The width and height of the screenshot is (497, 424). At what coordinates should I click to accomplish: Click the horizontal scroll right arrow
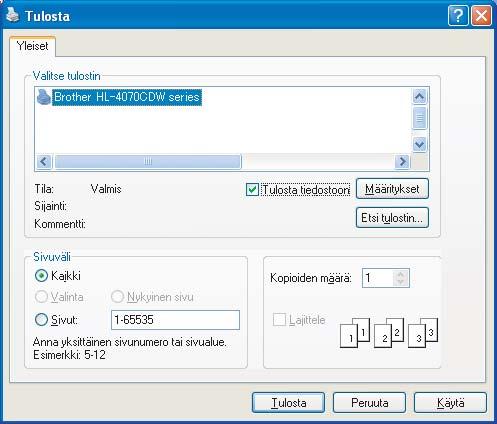(402, 162)
